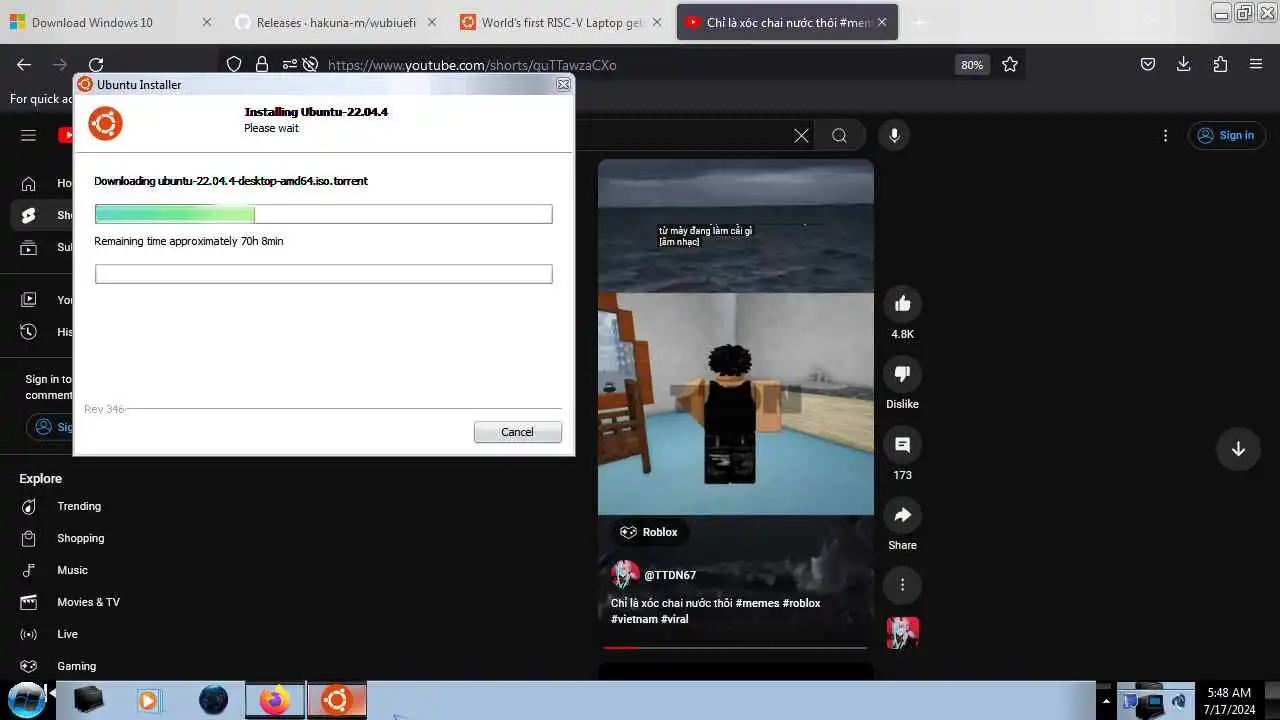Click the #roblox hashtag
The image size is (1280, 720).
(x=802, y=603)
